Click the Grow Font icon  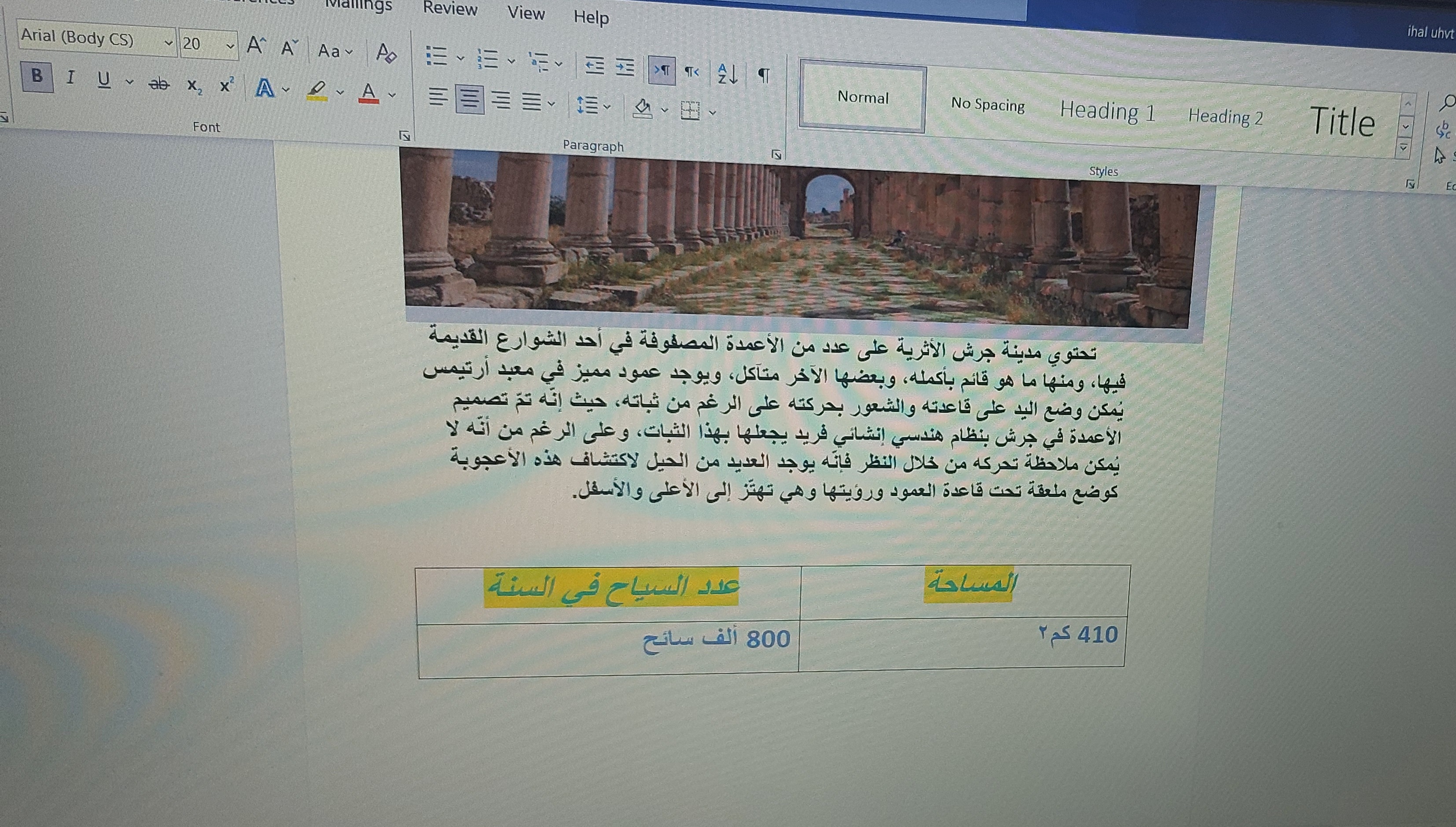pyautogui.click(x=256, y=46)
